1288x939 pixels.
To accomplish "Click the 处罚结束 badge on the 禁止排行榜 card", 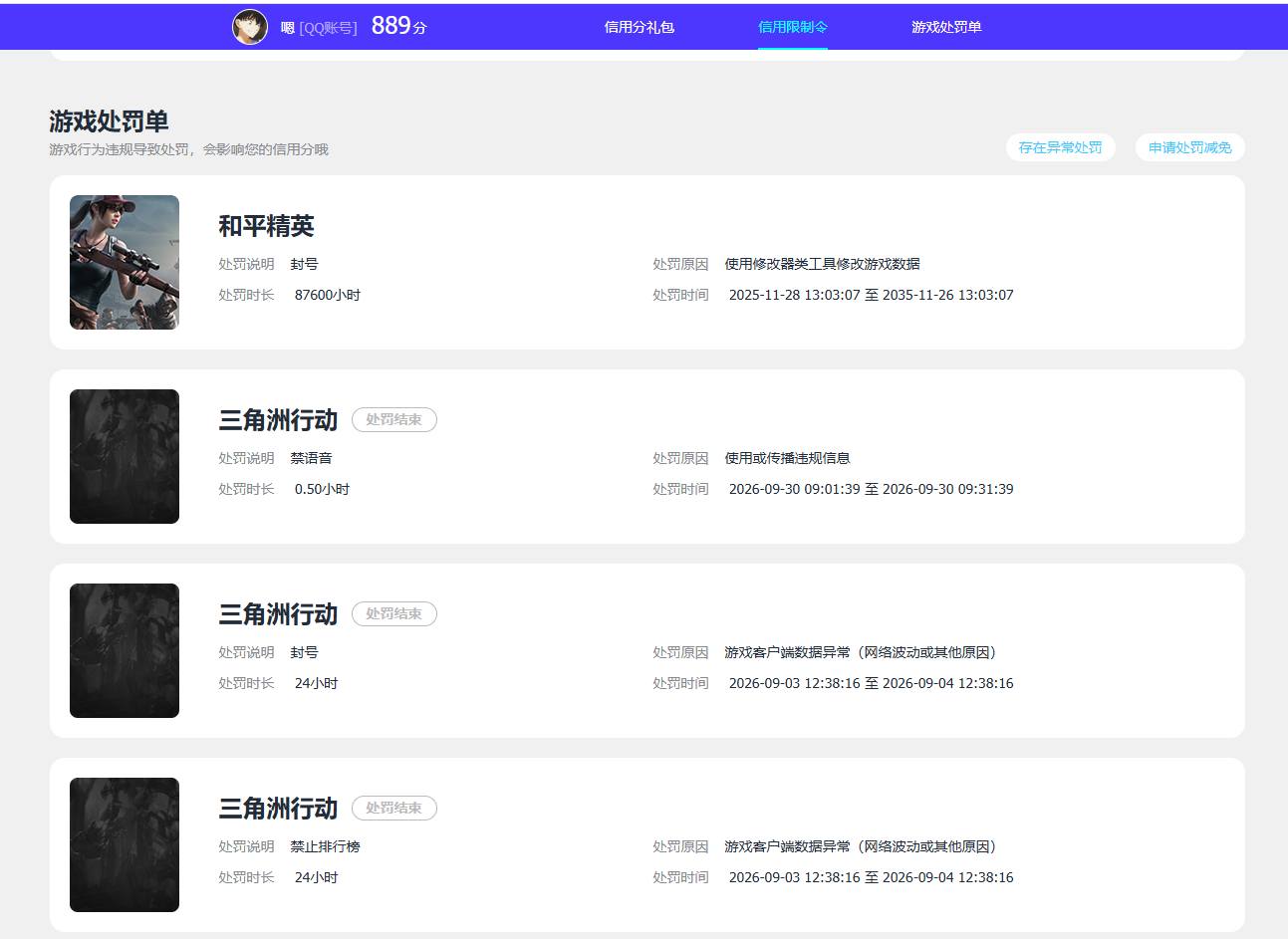I will 394,809.
